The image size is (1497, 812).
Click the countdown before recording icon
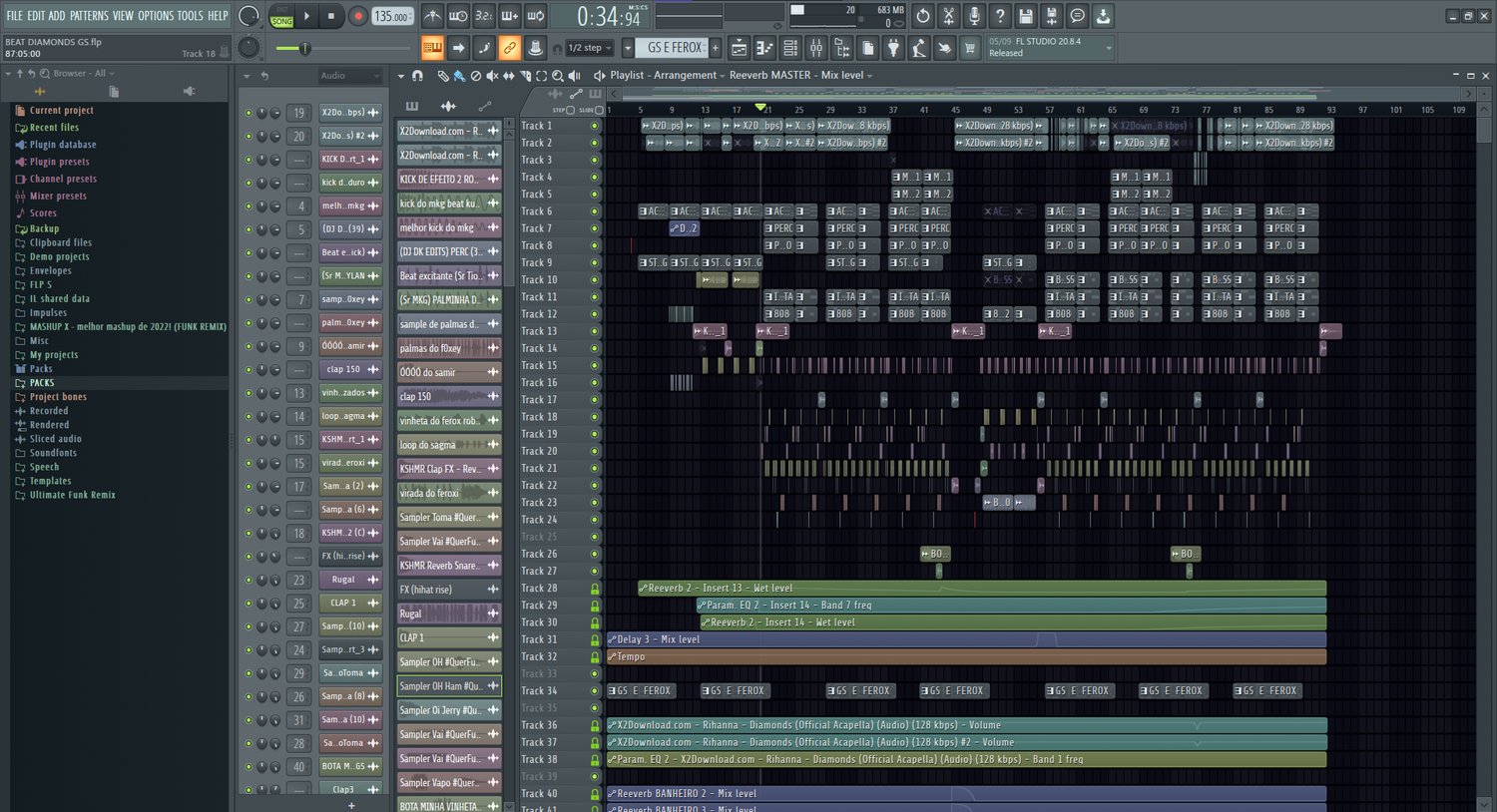(483, 16)
